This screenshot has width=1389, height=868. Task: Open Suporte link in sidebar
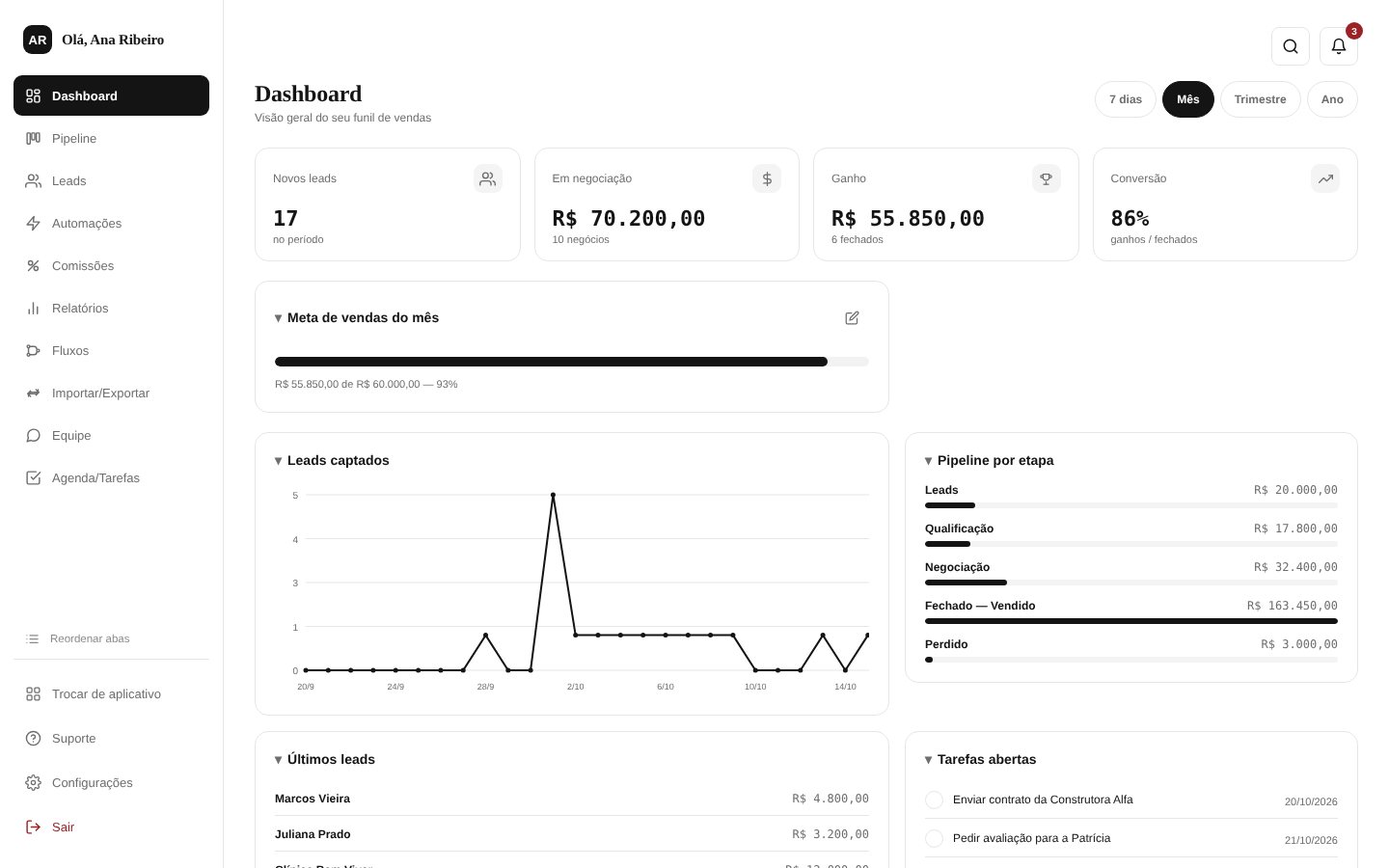pyautogui.click(x=111, y=738)
